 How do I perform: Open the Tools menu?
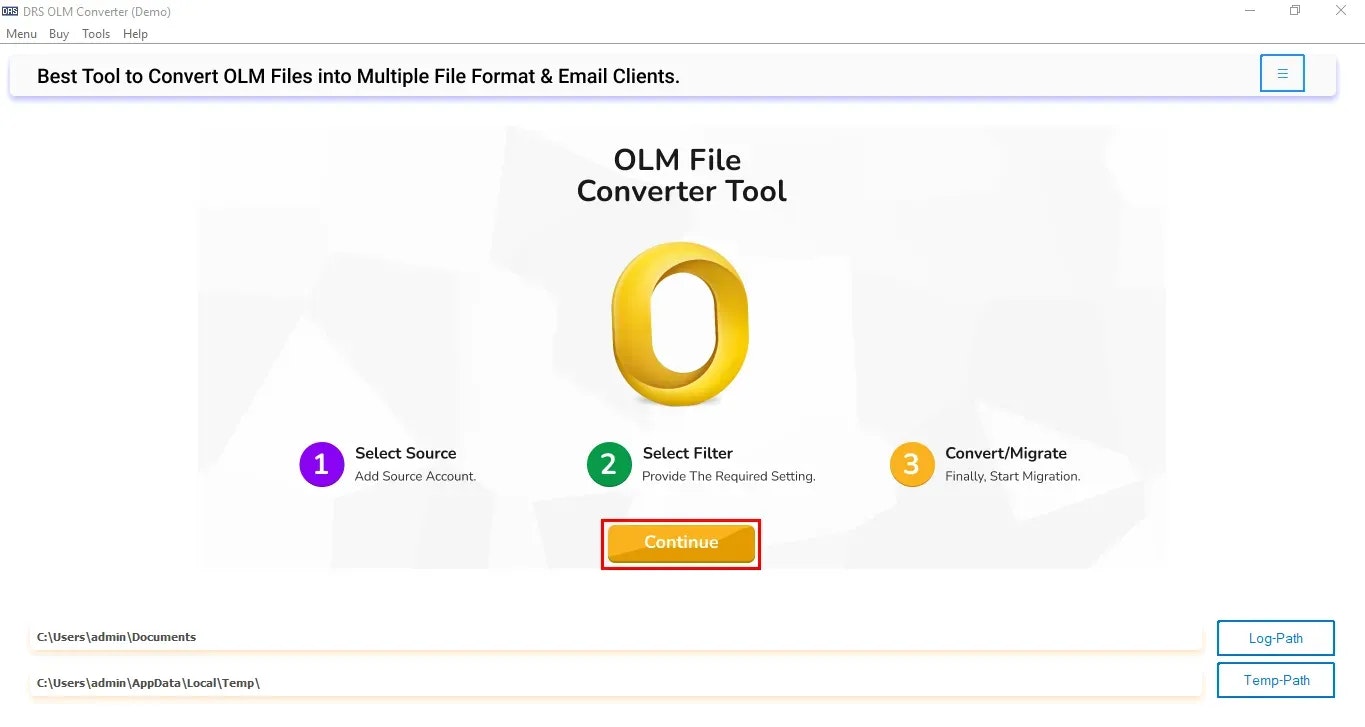96,34
